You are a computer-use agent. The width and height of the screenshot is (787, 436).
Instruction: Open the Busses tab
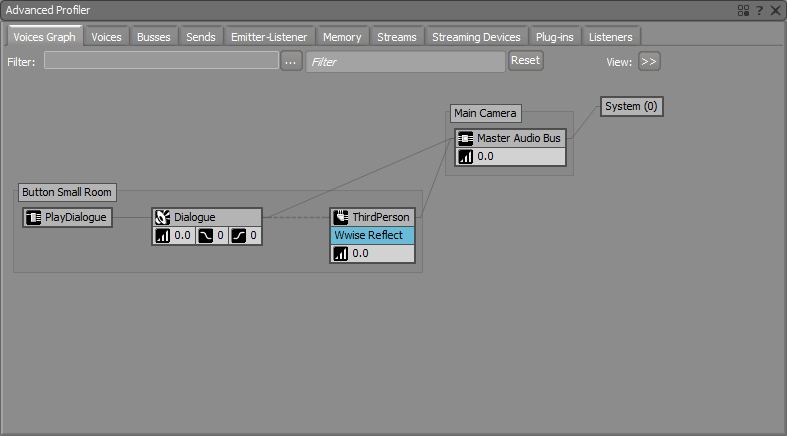point(154,37)
